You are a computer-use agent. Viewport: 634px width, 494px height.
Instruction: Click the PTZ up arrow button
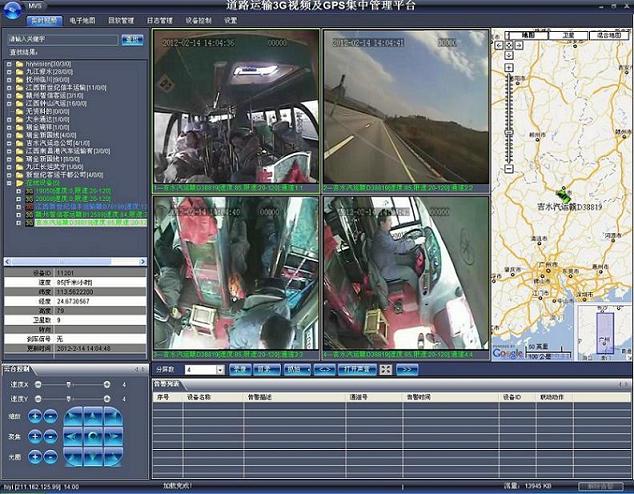coord(93,416)
